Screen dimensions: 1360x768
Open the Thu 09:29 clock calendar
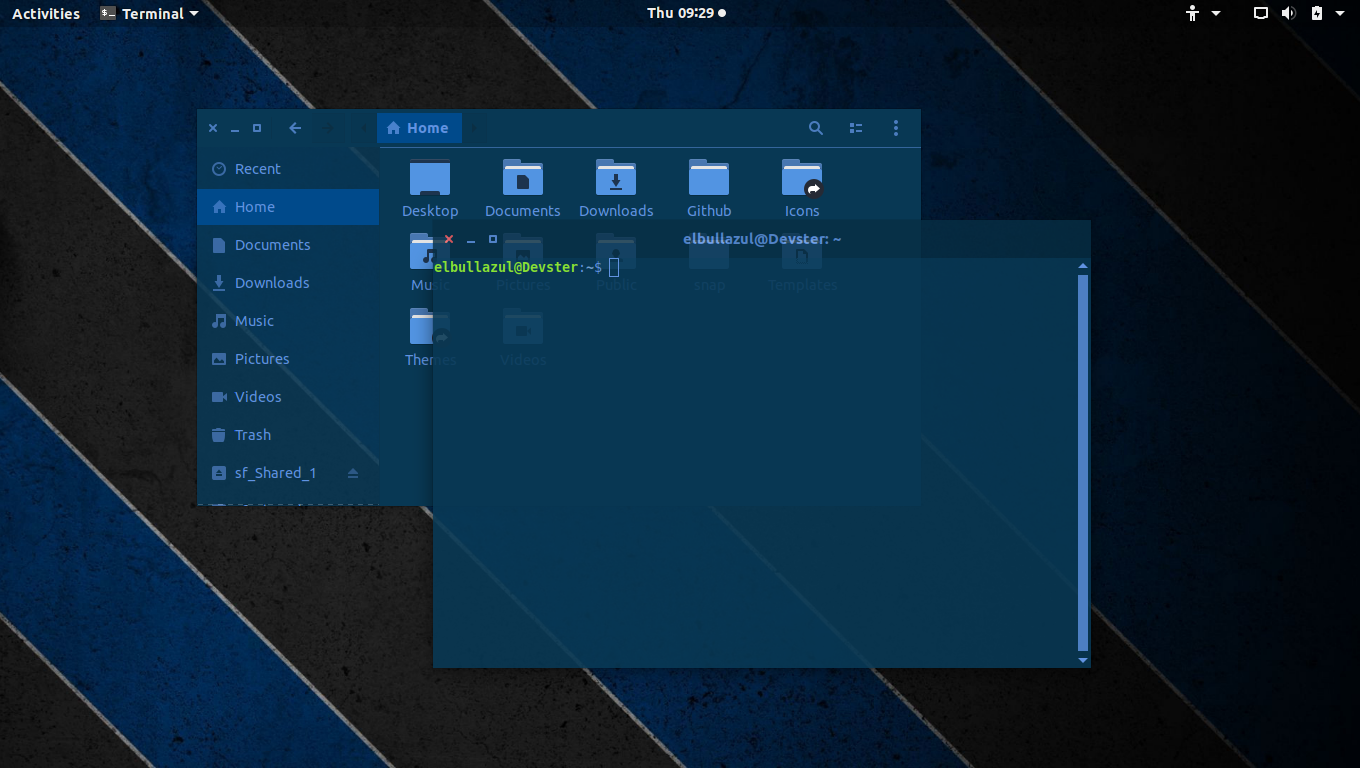click(x=686, y=13)
